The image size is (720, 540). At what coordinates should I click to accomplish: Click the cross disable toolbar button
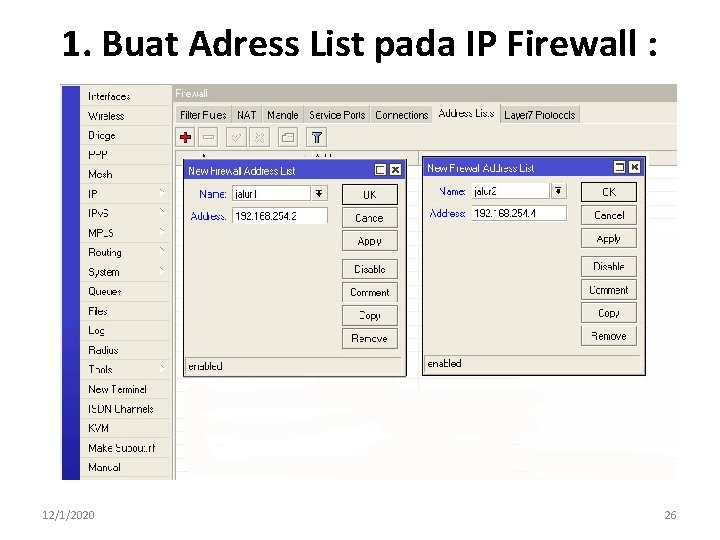click(259, 137)
